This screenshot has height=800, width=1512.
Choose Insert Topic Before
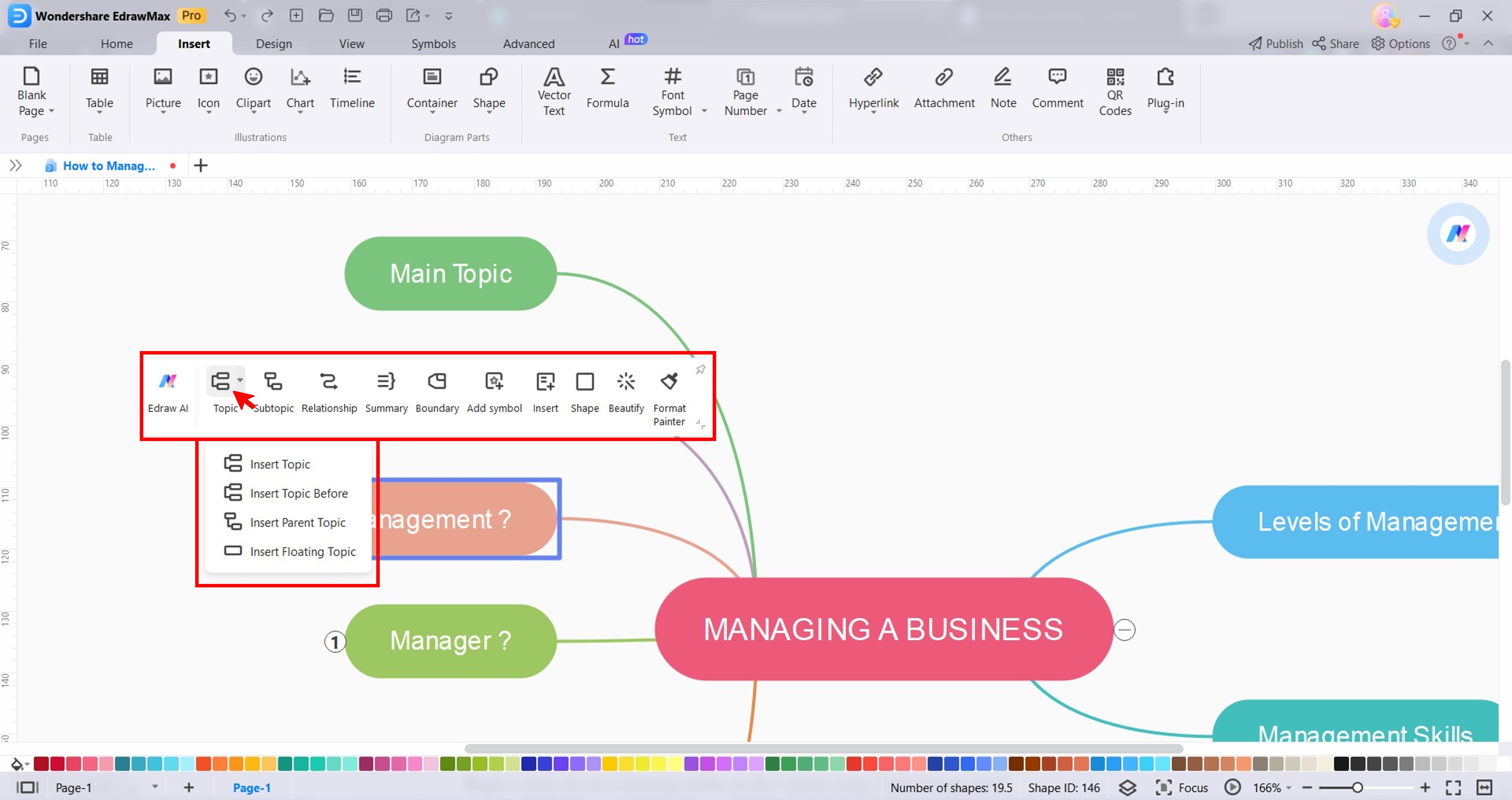point(288,493)
